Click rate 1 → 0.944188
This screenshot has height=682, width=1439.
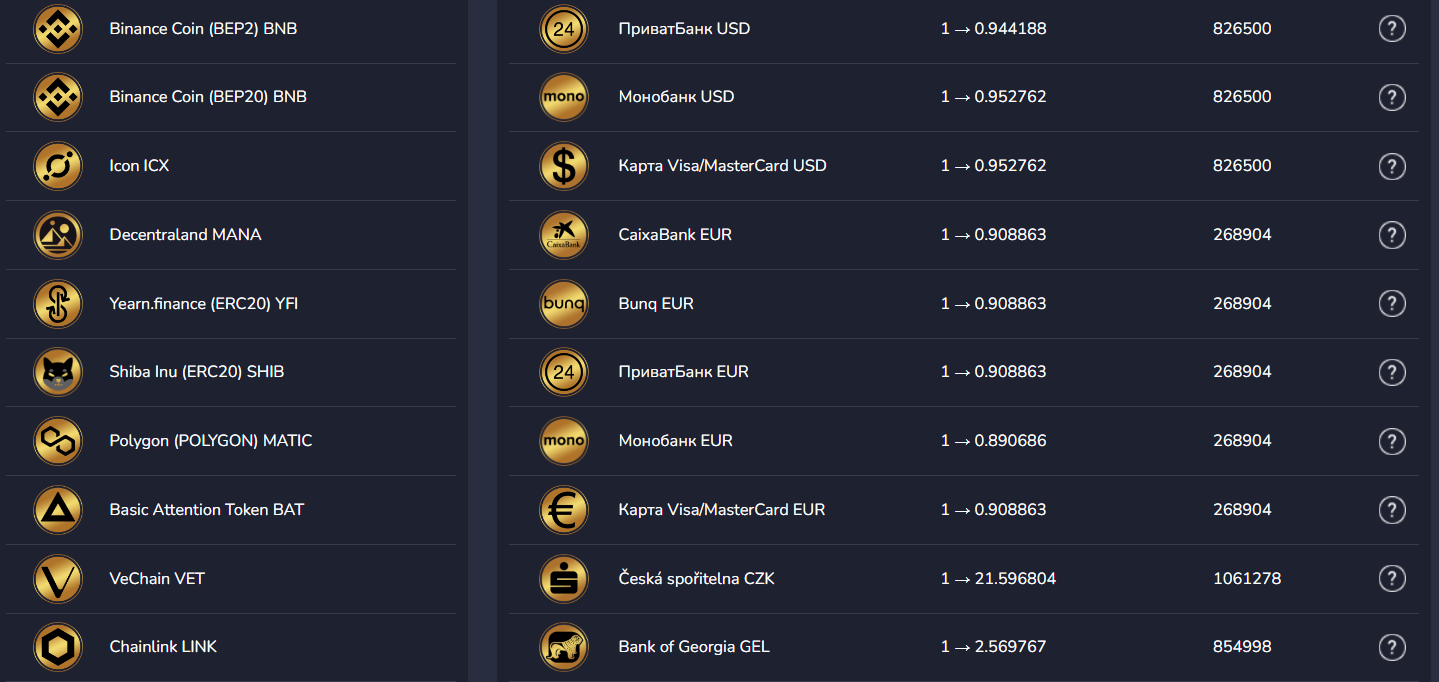(x=993, y=29)
